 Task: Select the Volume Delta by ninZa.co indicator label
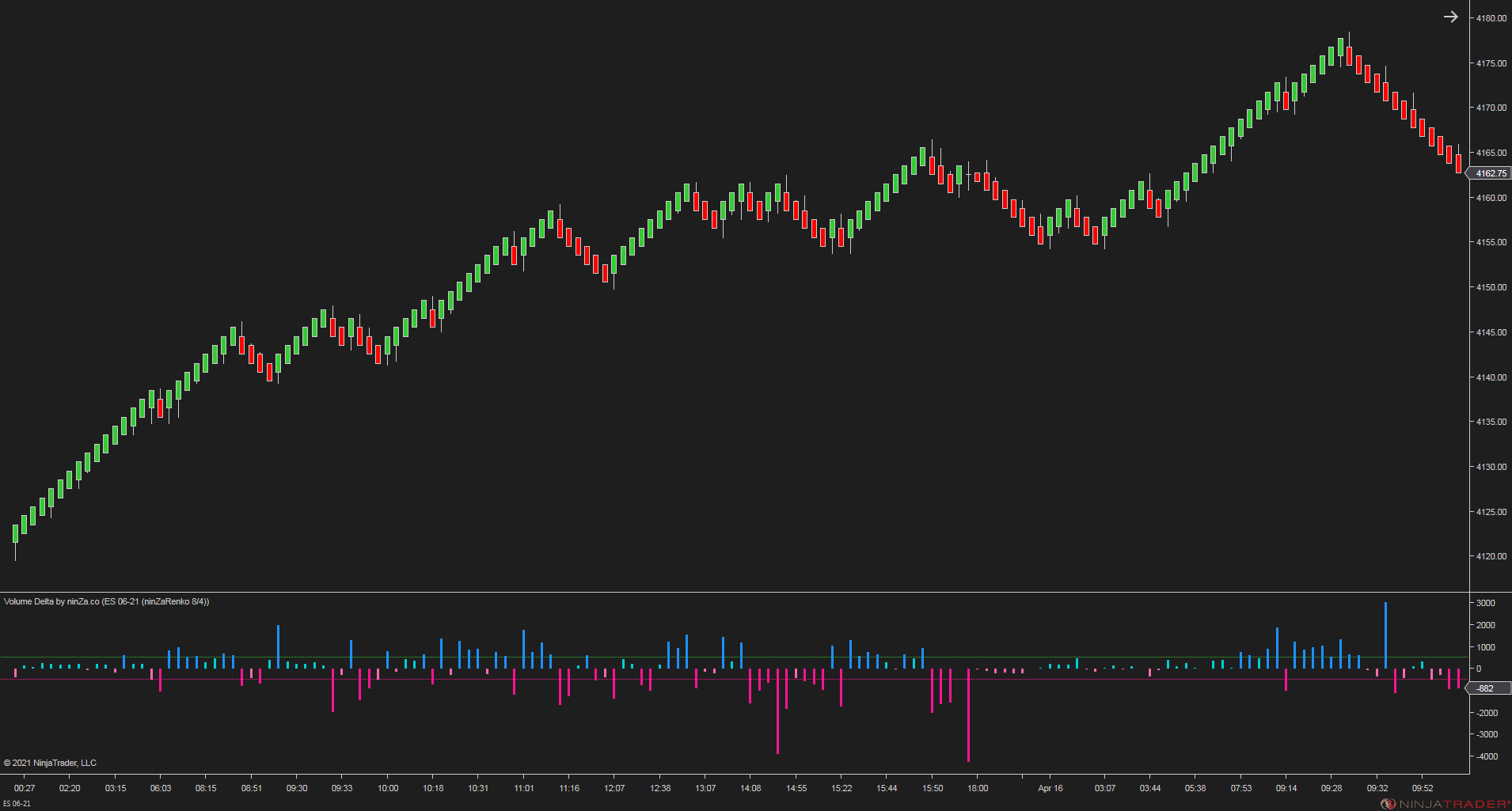106,601
